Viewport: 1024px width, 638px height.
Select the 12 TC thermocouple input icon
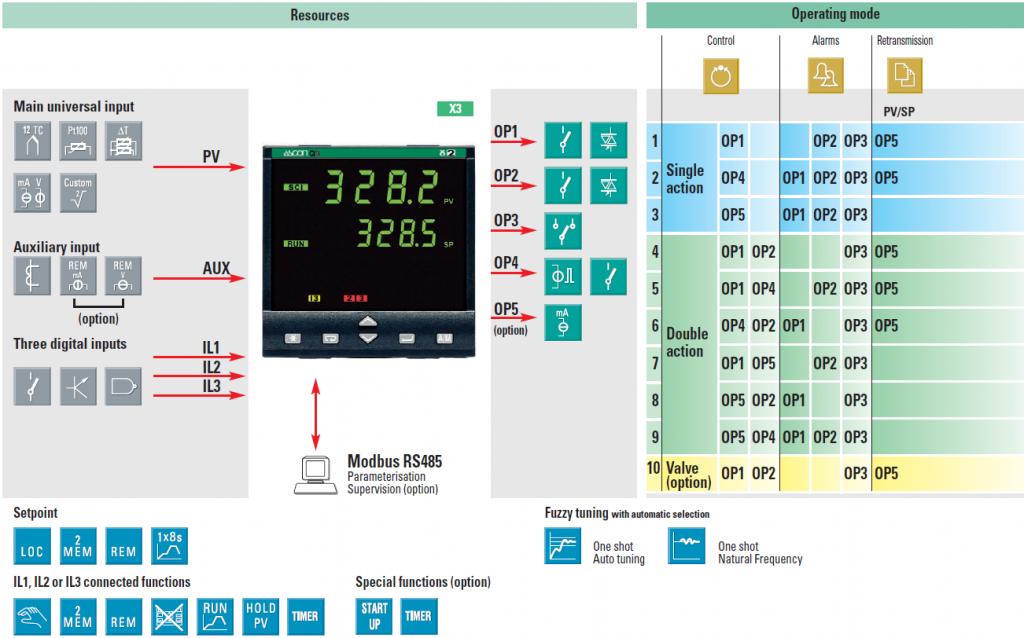click(32, 140)
